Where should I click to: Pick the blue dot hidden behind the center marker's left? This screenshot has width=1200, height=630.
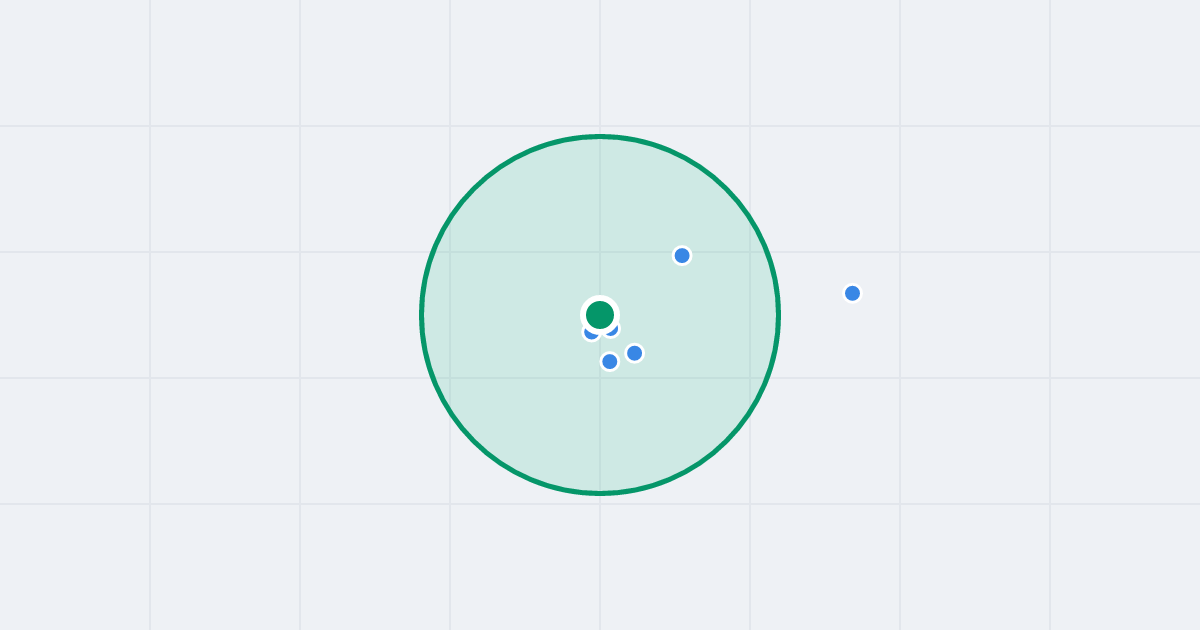tap(591, 331)
